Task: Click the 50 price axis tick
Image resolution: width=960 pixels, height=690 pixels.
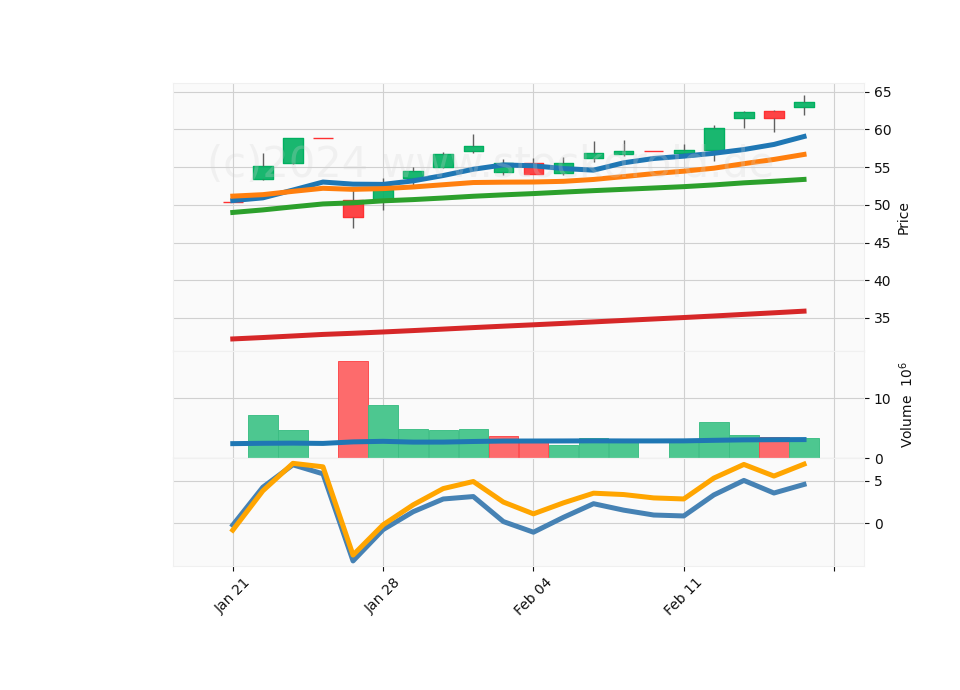Action: click(x=882, y=205)
